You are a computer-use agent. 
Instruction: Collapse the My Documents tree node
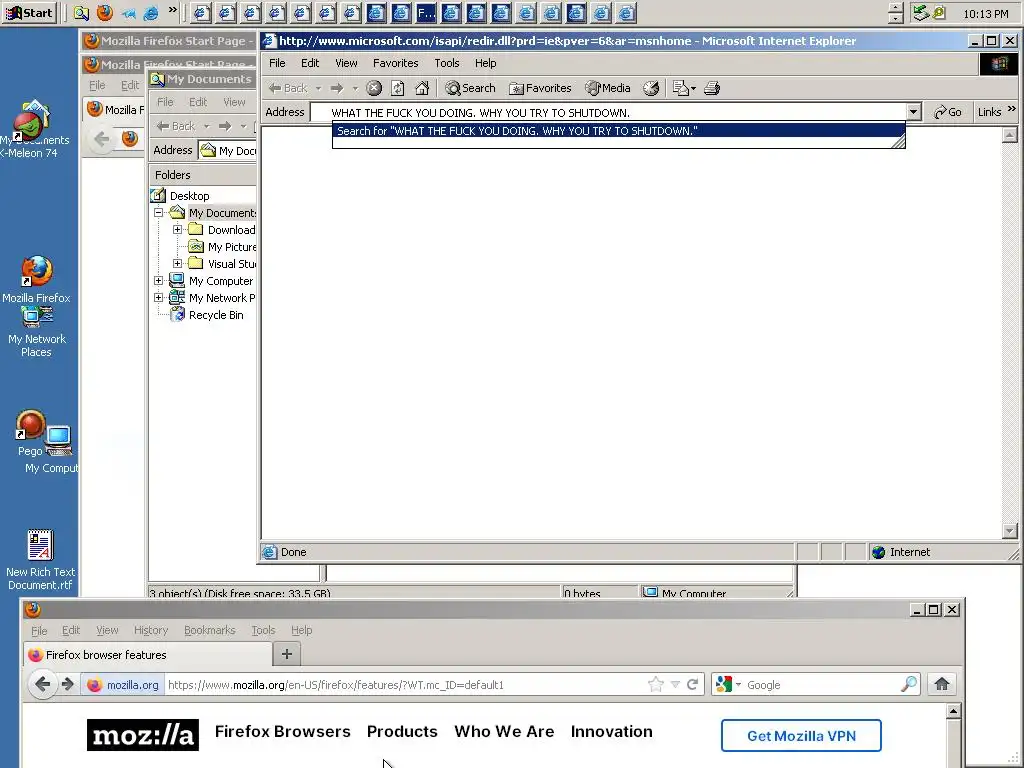158,213
